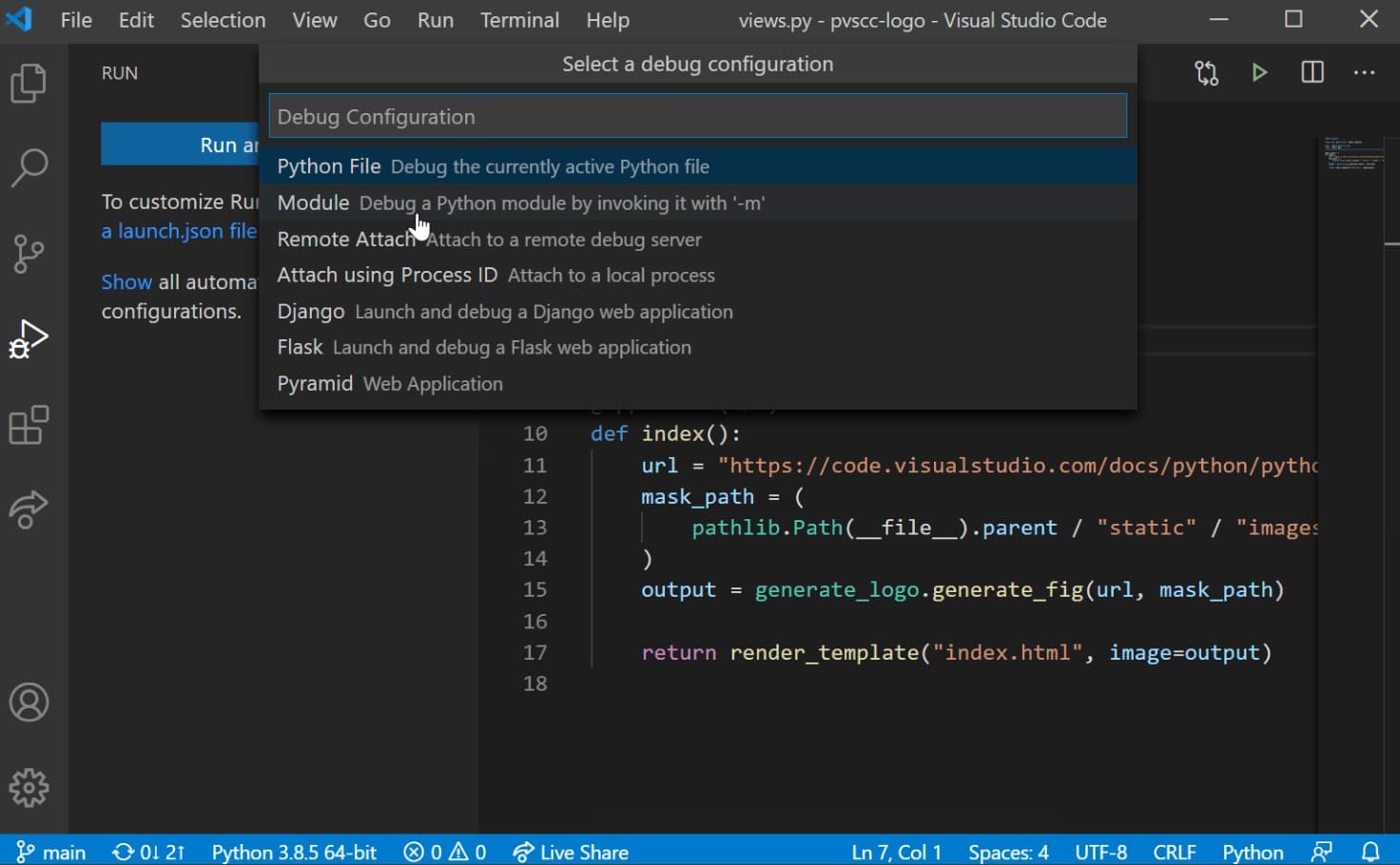Open the editor More Actions ellipsis
This screenshot has height=865, width=1400.
[x=1365, y=73]
